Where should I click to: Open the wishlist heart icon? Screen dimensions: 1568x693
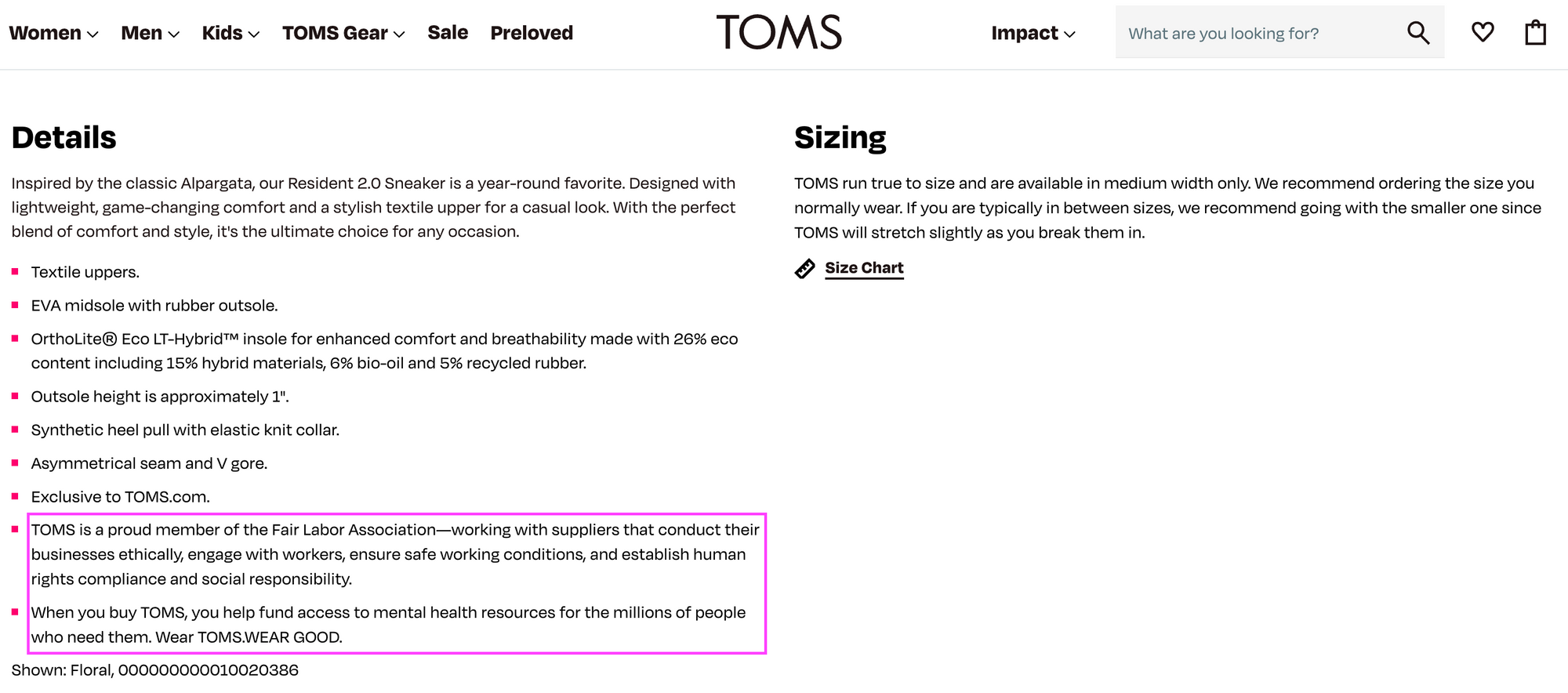point(1483,32)
